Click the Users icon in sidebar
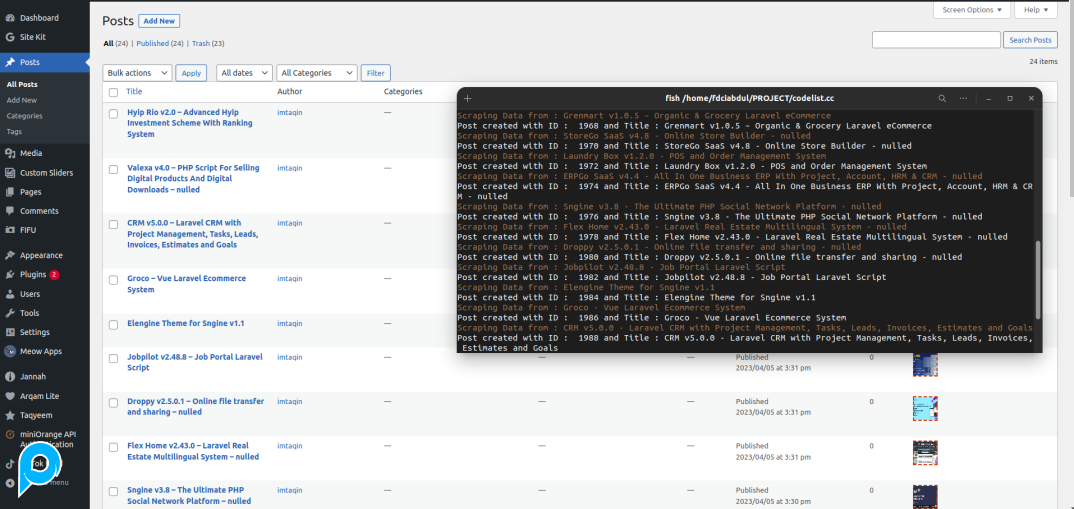The height and width of the screenshot is (509, 1074). point(10,294)
